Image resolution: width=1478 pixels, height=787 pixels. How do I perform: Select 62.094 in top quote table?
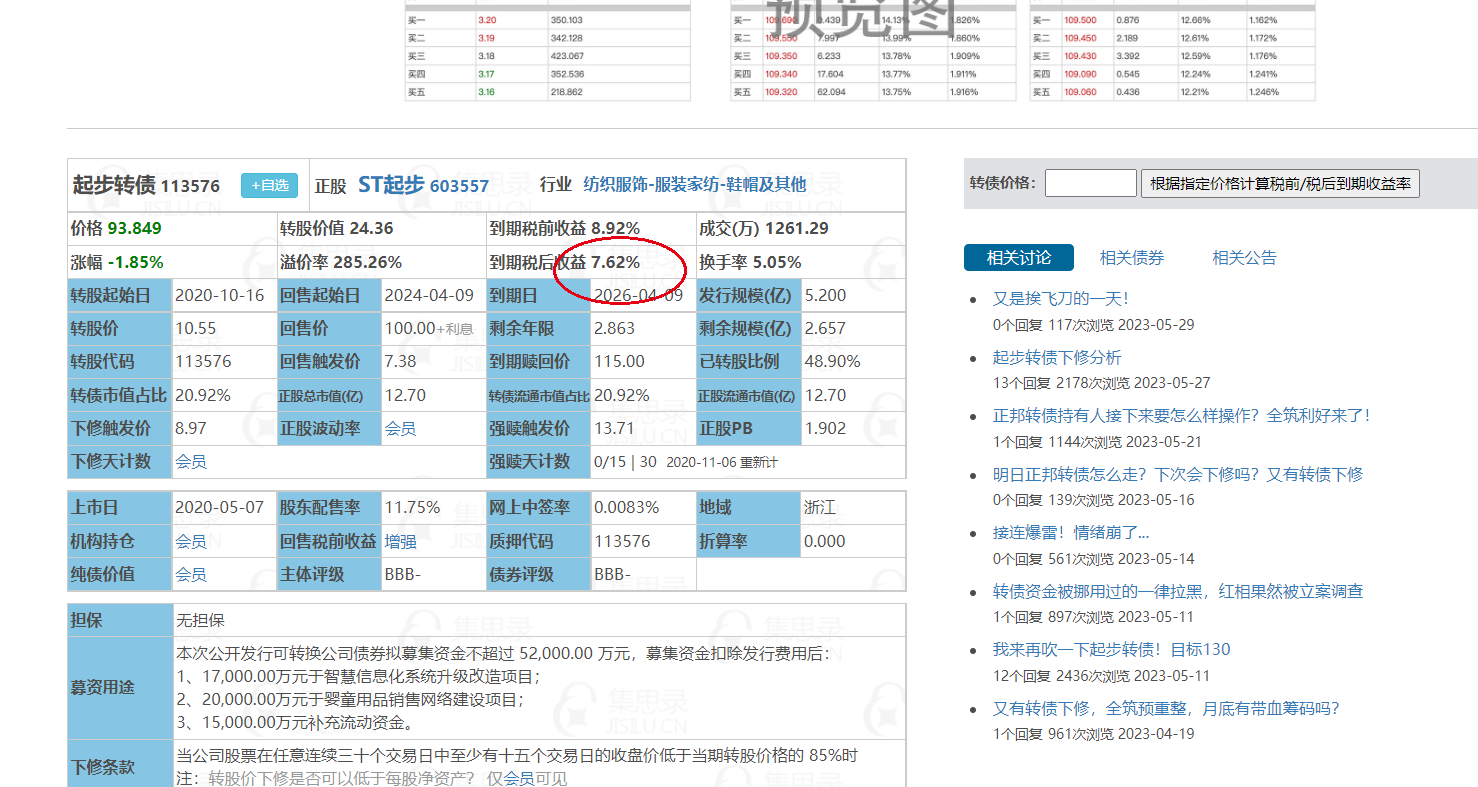coord(830,91)
